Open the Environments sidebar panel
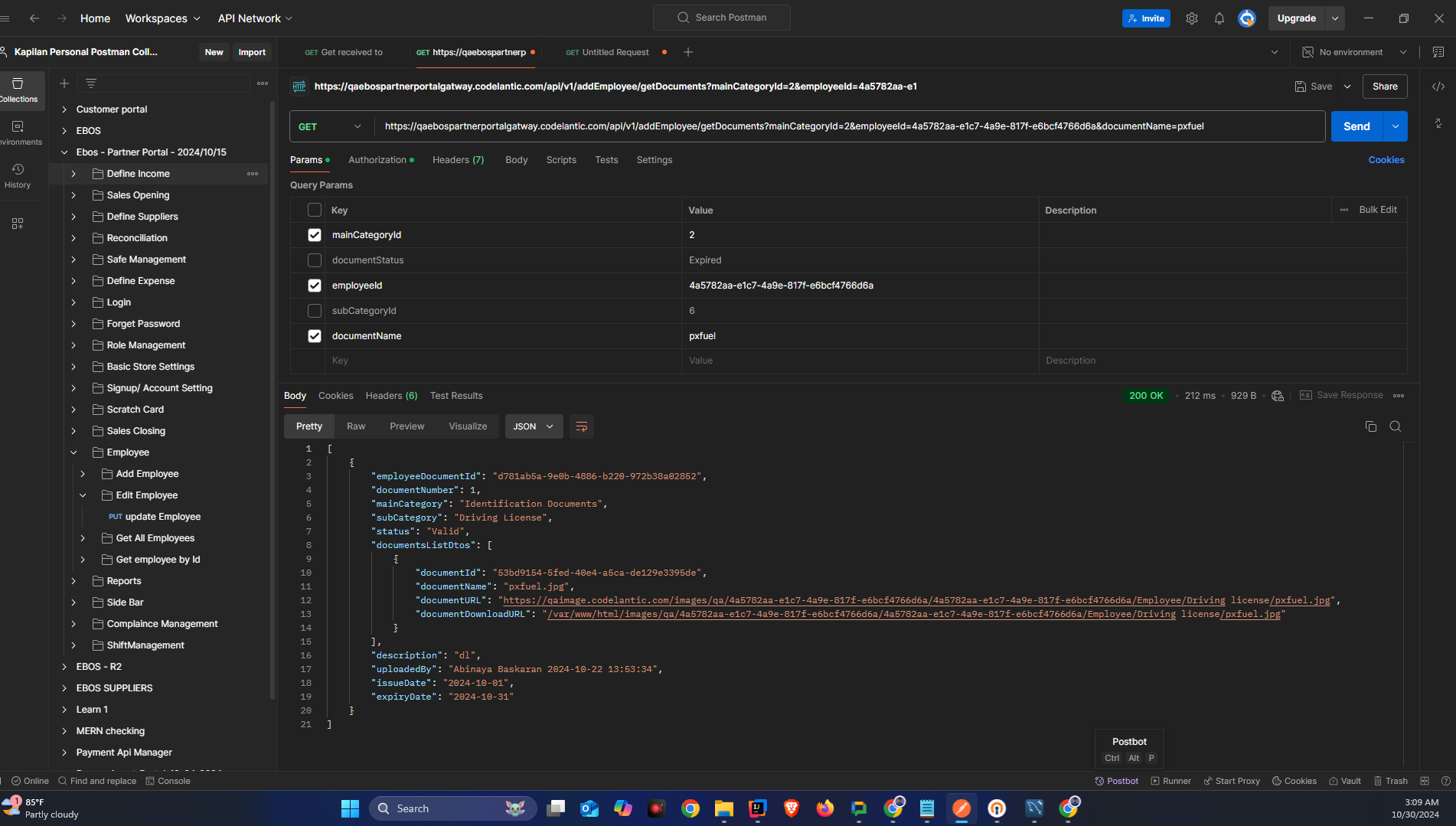The height and width of the screenshot is (826, 1456). (18, 132)
